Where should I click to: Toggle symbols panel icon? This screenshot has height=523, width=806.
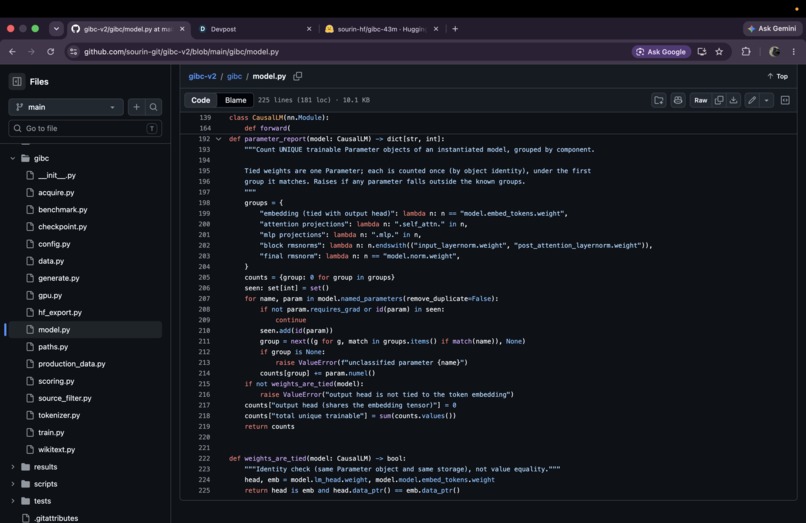point(785,100)
